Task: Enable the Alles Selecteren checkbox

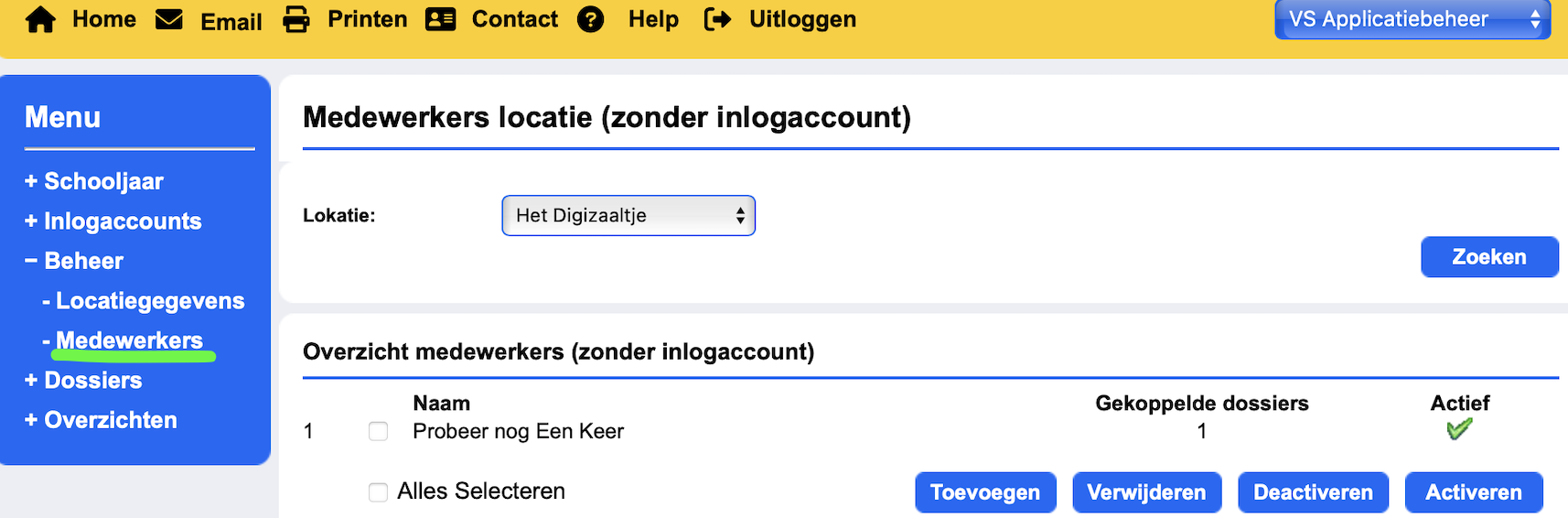Action: click(378, 492)
